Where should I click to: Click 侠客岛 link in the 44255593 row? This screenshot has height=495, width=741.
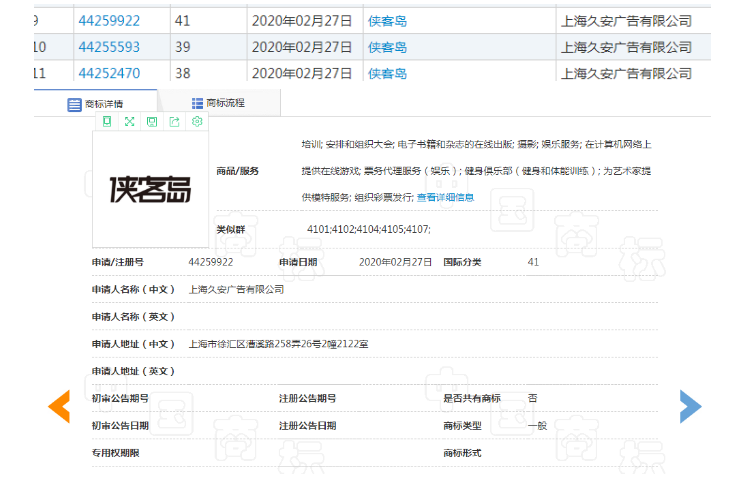coord(387,47)
